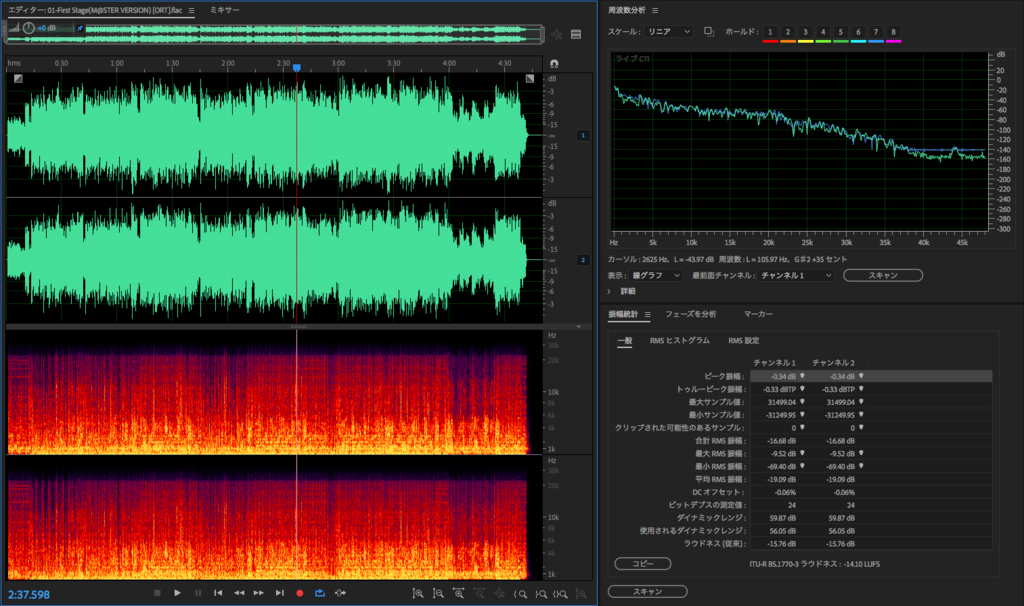1024x606 pixels.
Task: Zoom out time
Action: (479, 594)
